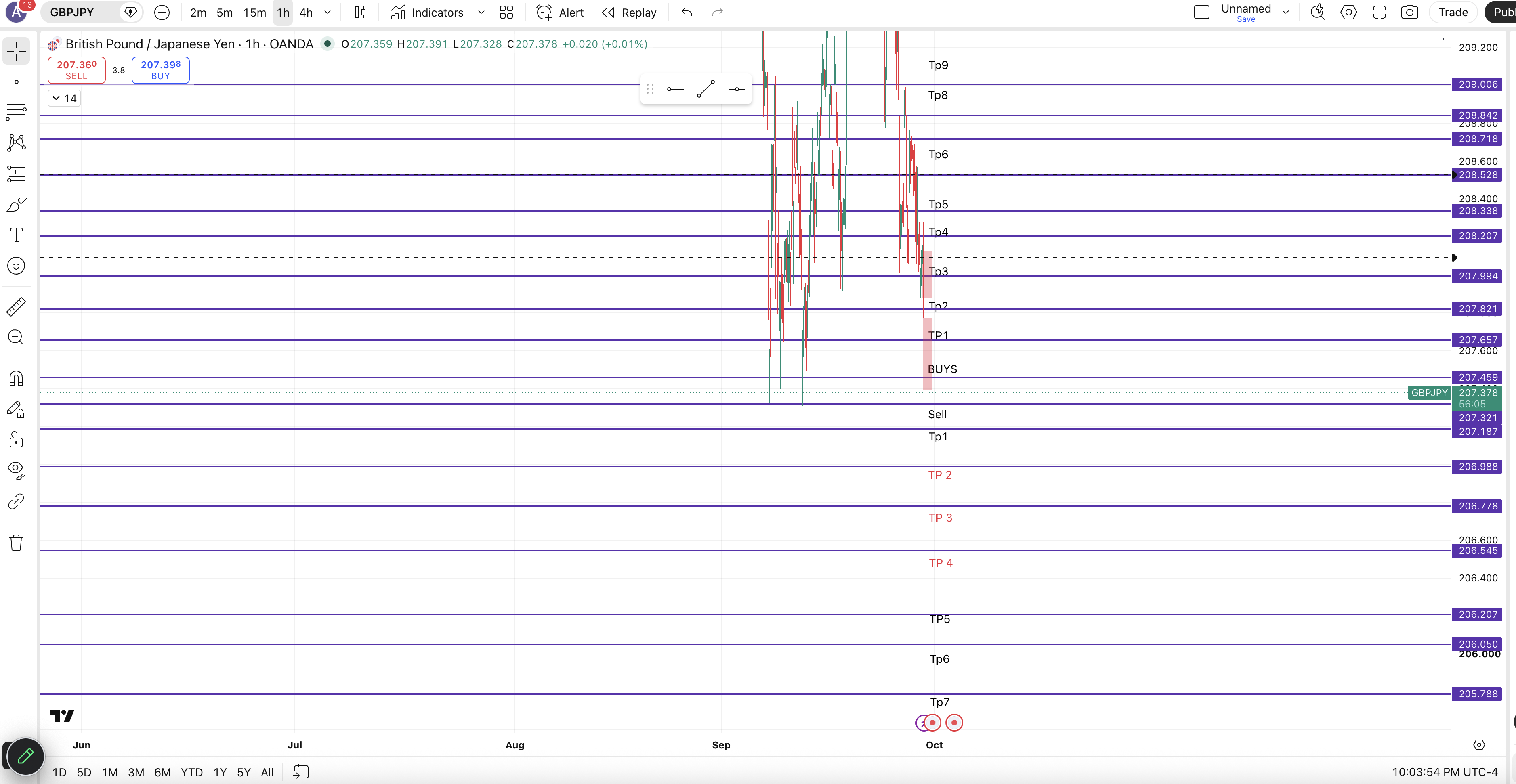Click the 10:03:54 PM UTC-4 timezone

pyautogui.click(x=1445, y=772)
